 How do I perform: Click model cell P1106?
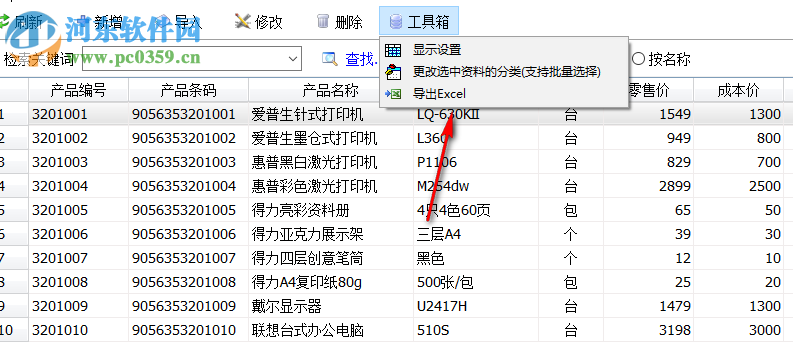475,162
